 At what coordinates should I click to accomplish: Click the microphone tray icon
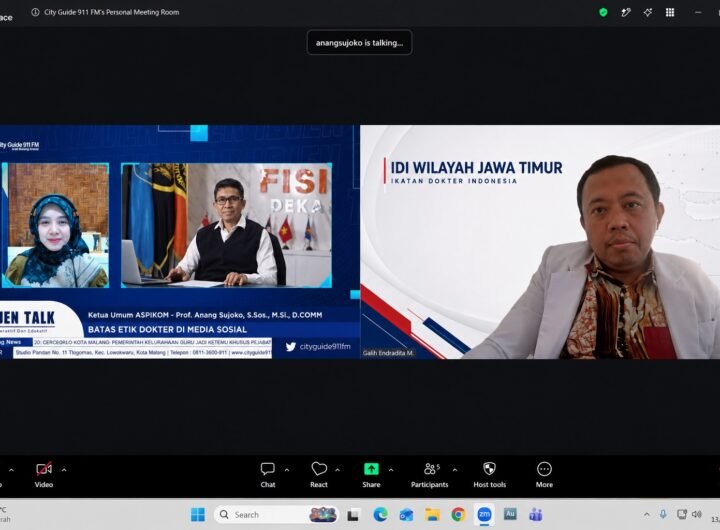click(663, 514)
